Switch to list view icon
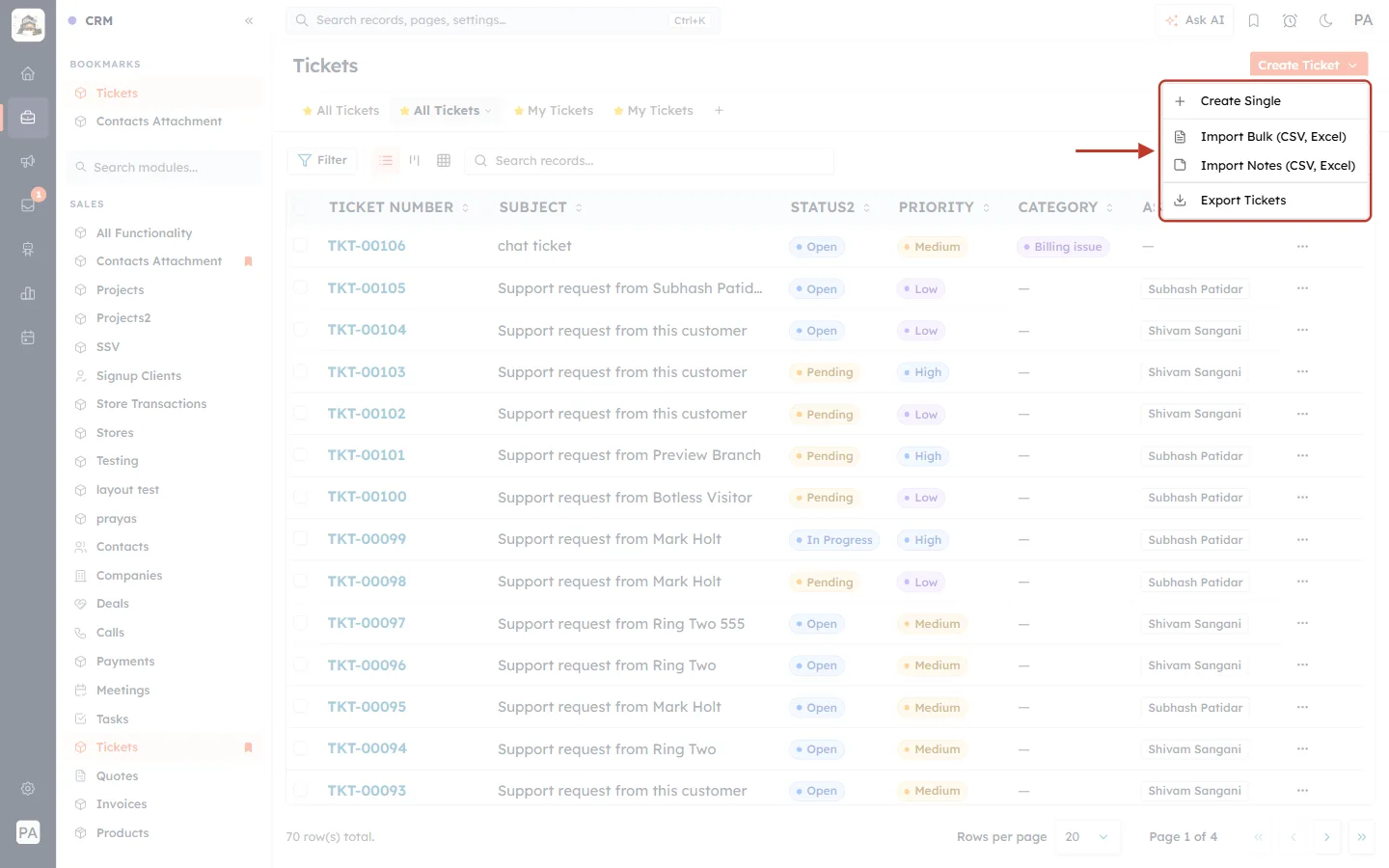Screen dimensions: 1389x868 point(386,160)
